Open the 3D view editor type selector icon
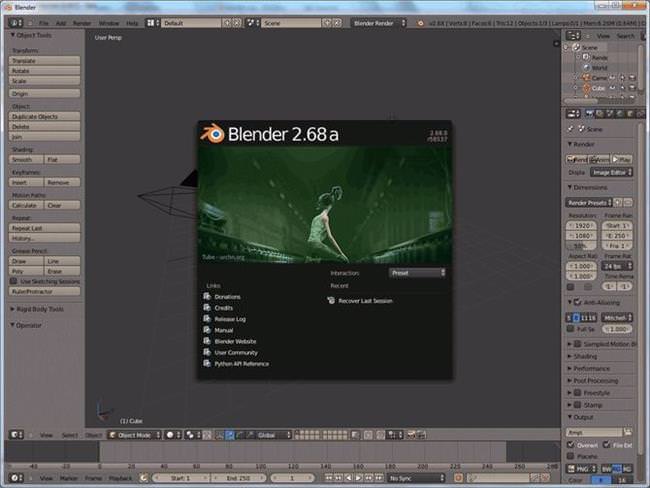This screenshot has height=488, width=650. [17, 435]
